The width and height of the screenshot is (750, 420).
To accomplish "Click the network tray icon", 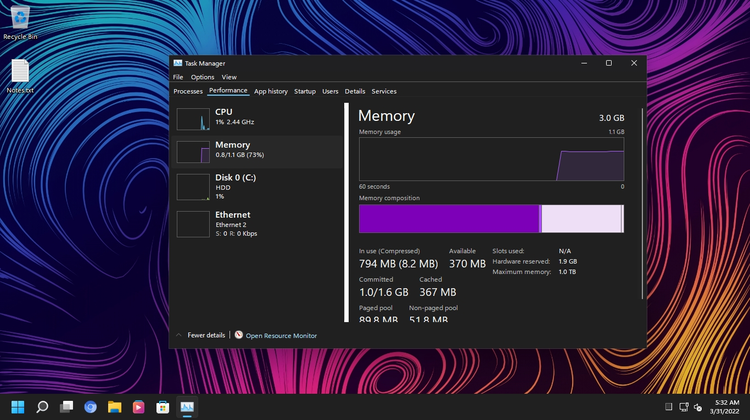I will [684, 407].
